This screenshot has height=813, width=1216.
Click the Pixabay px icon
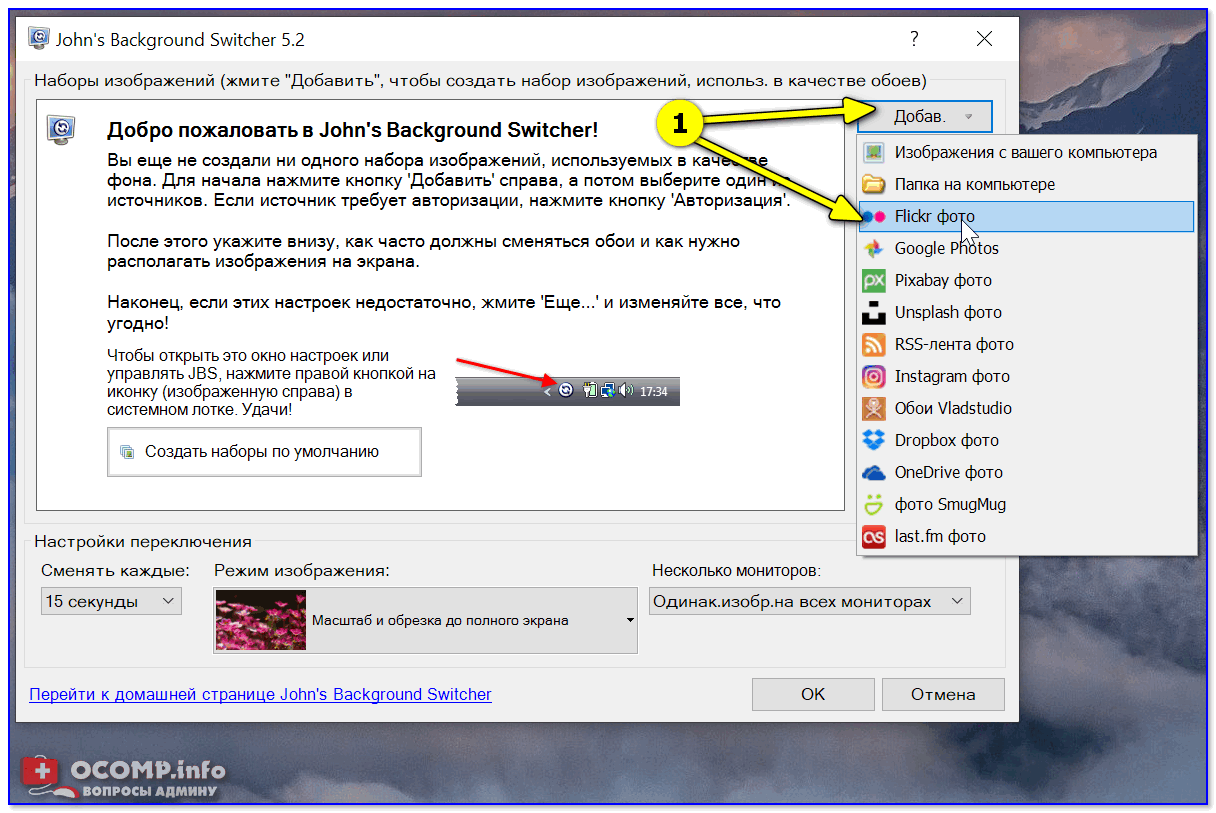click(x=874, y=280)
